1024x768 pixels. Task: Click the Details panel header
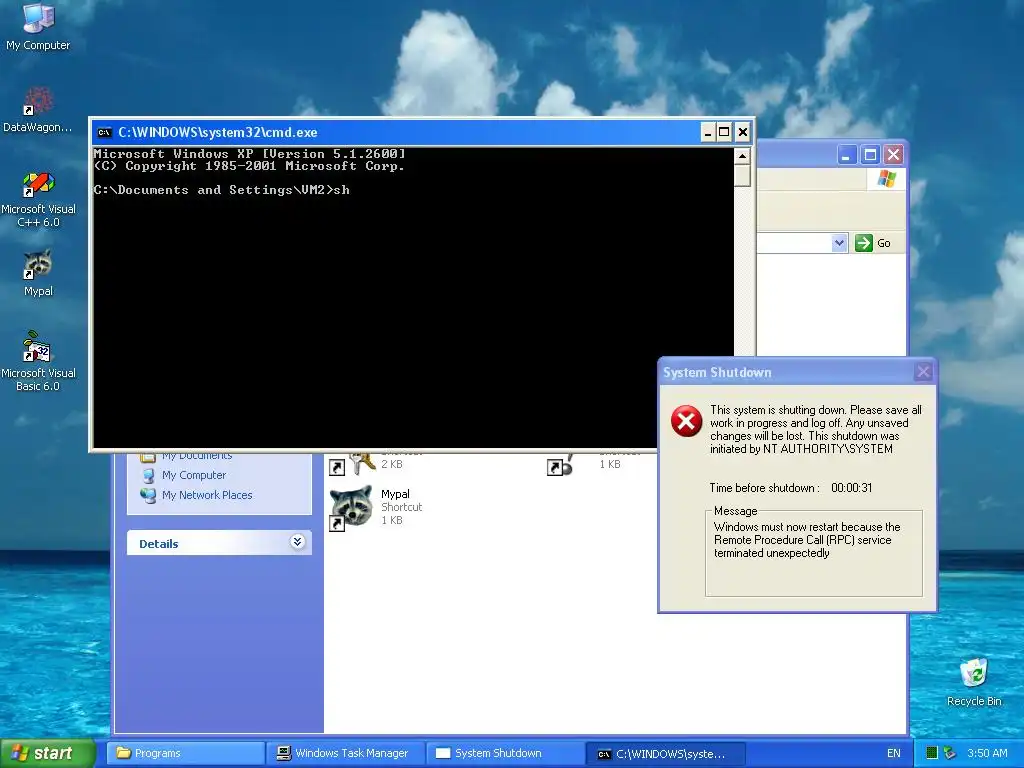click(x=219, y=543)
